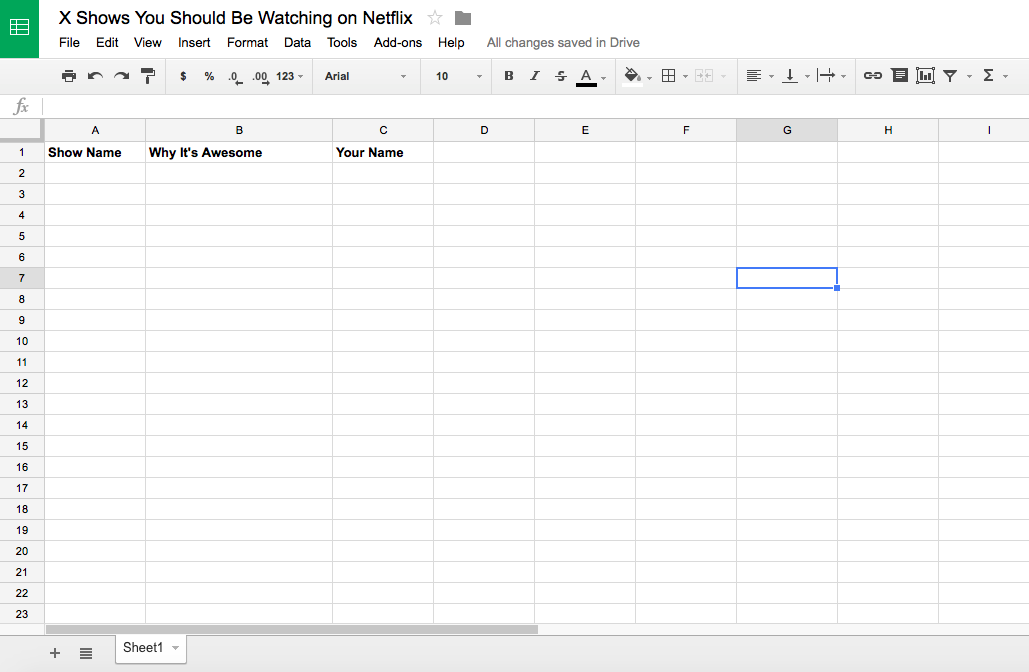Toggle bold formatting
This screenshot has width=1029, height=672.
tap(509, 75)
